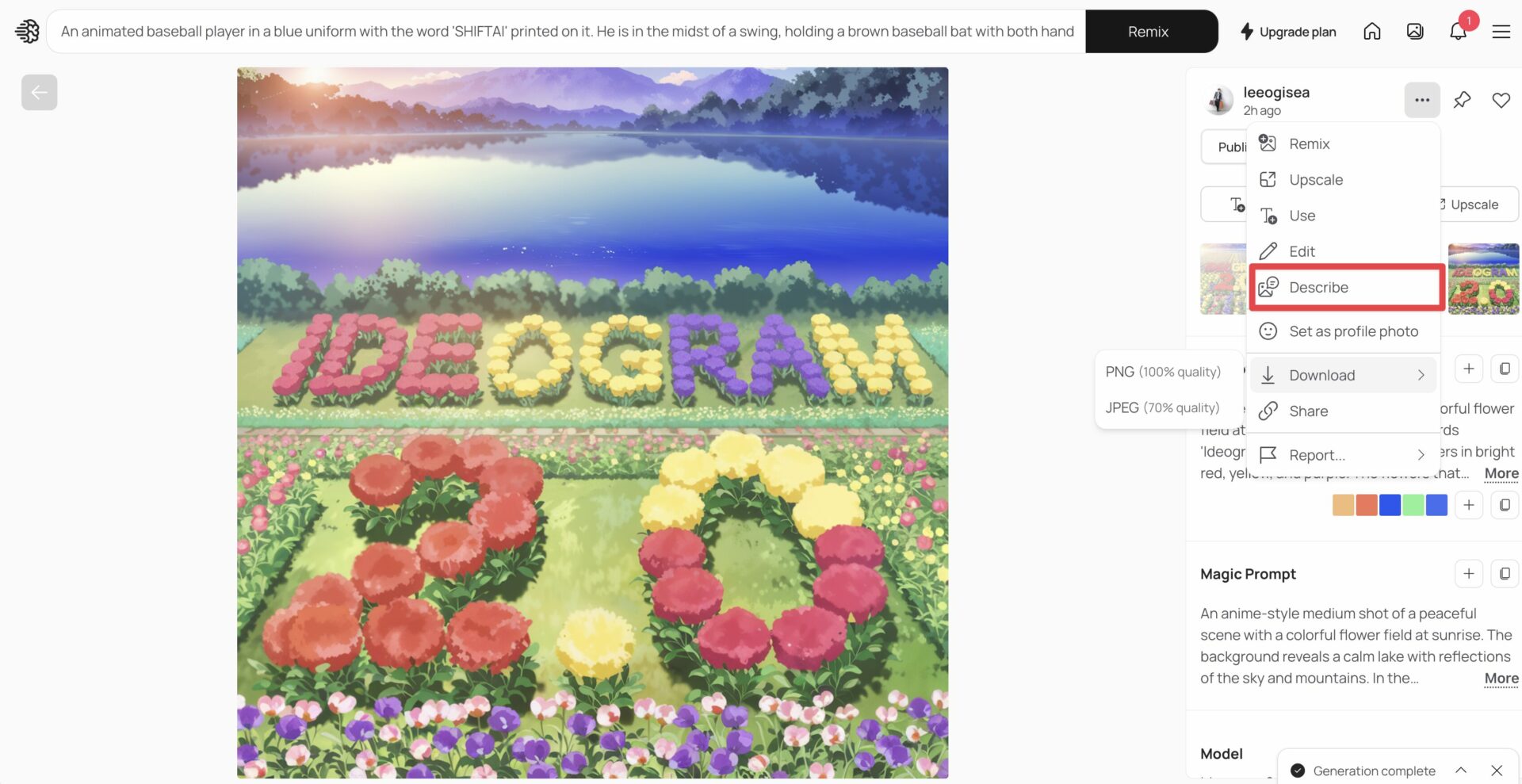Copy the Magic Prompt text

pos(1505,573)
